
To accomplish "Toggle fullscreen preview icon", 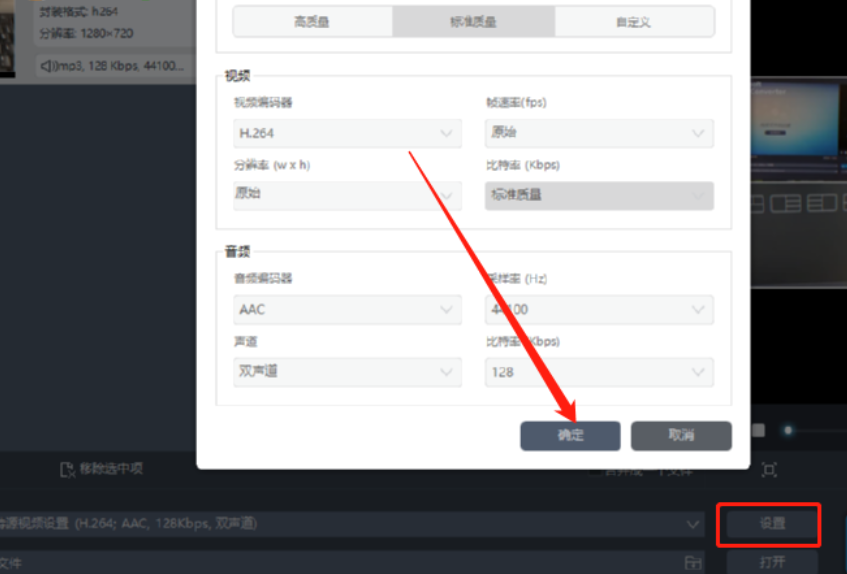I will tap(769, 469).
